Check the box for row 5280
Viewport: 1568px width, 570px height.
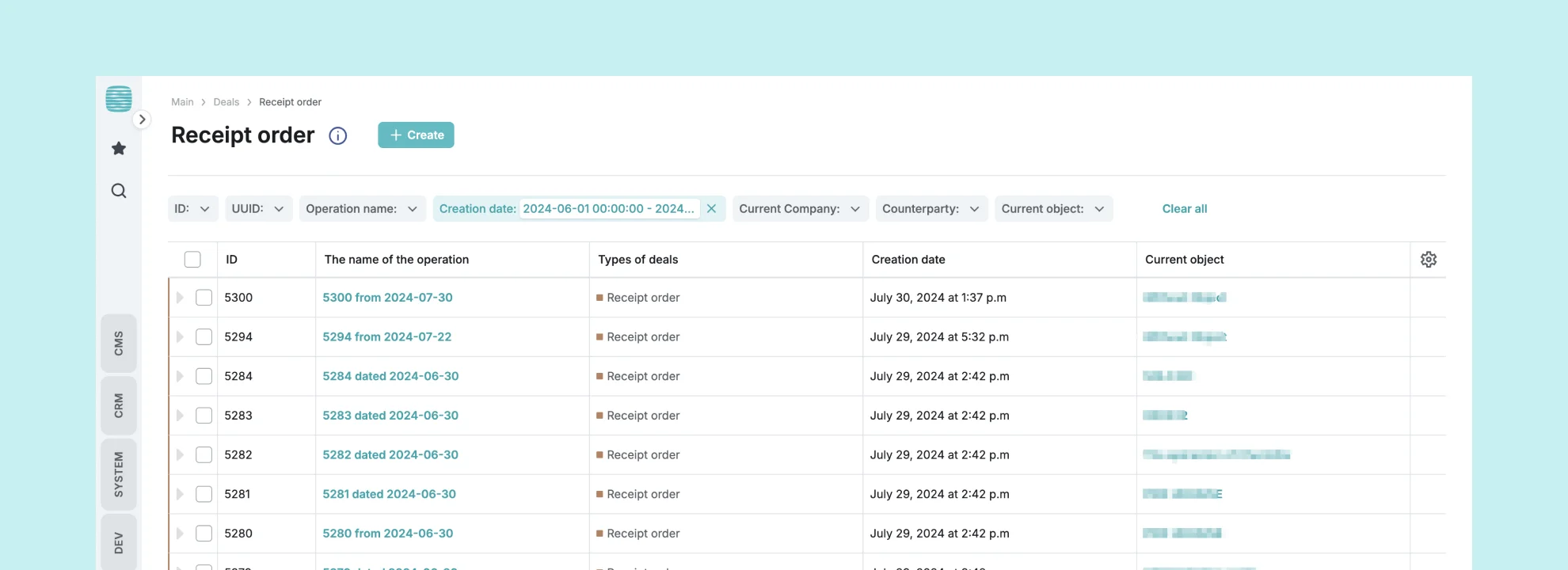click(x=204, y=534)
